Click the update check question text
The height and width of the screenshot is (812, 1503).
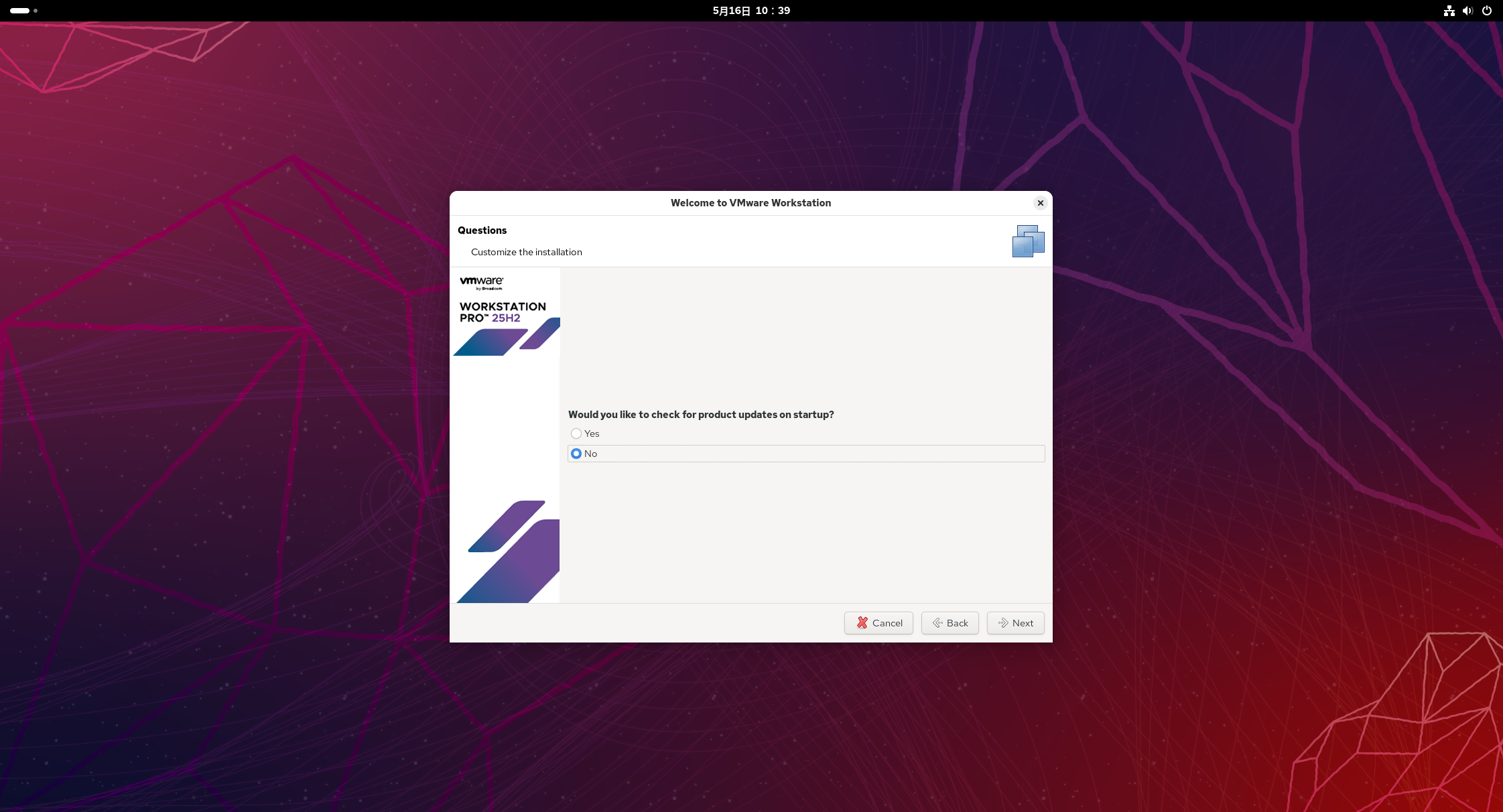701,415
